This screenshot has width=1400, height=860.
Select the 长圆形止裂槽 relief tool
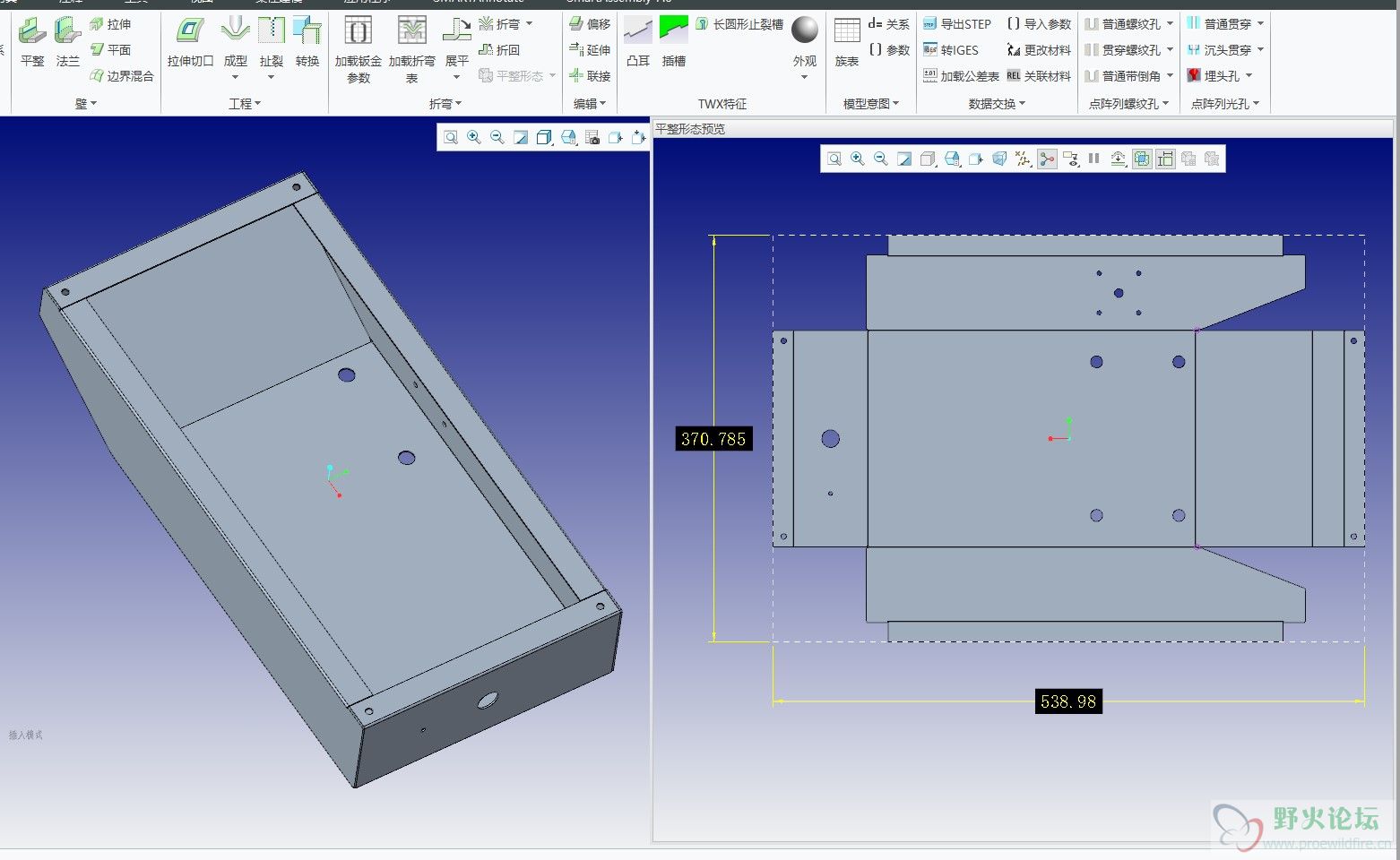(739, 24)
